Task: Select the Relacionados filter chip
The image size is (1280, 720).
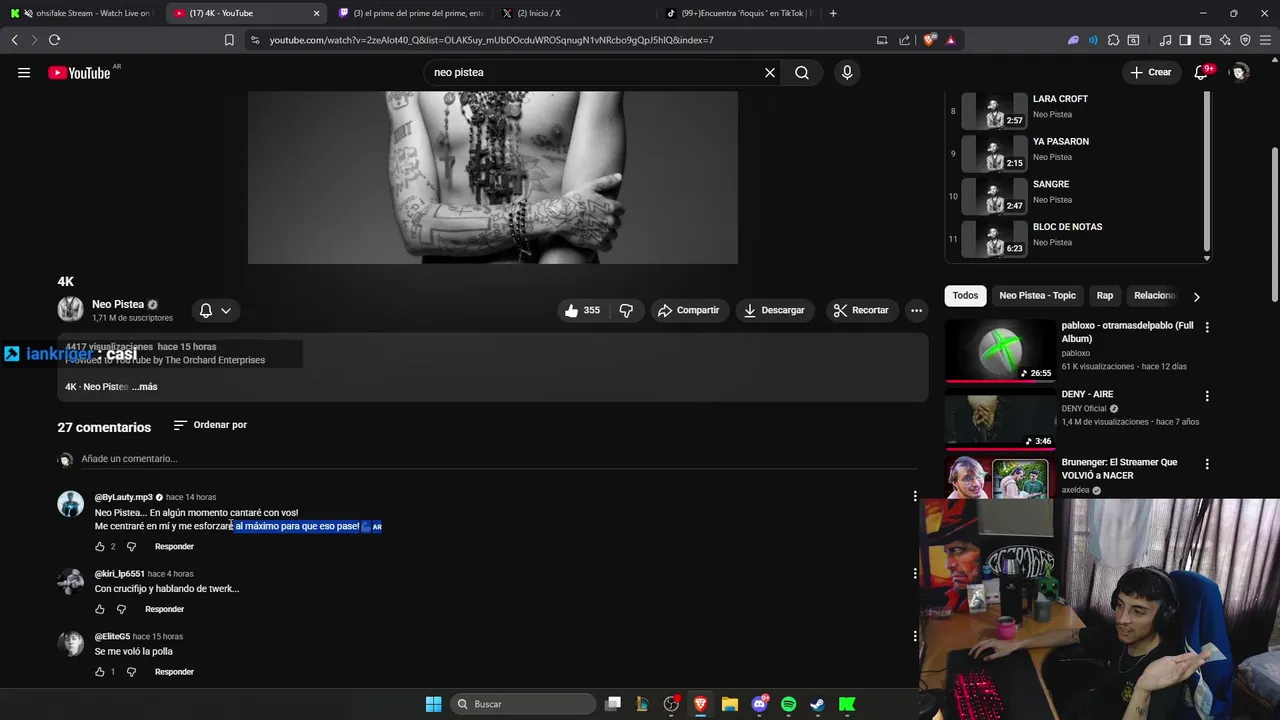Action: pos(1155,296)
